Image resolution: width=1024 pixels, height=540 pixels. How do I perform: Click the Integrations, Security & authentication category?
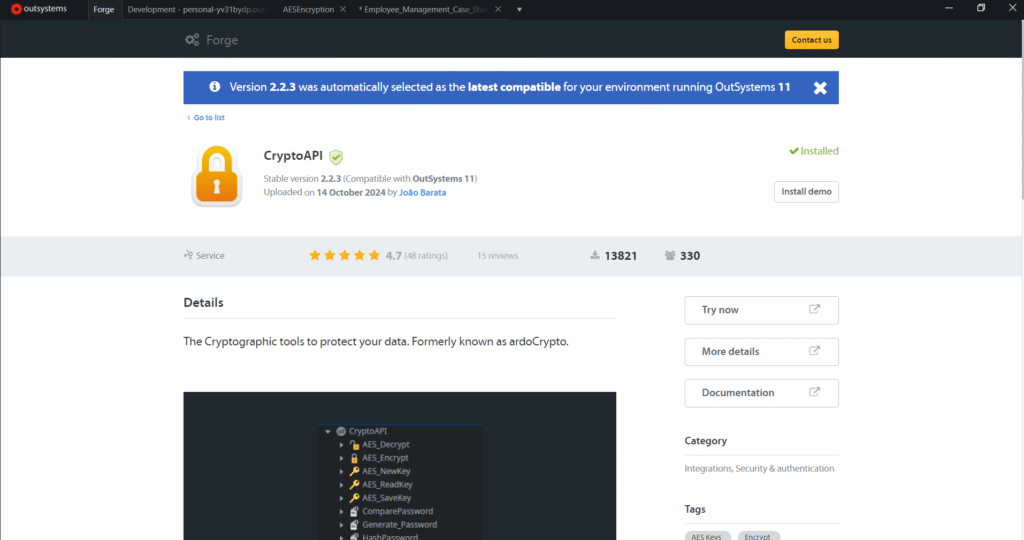point(759,468)
